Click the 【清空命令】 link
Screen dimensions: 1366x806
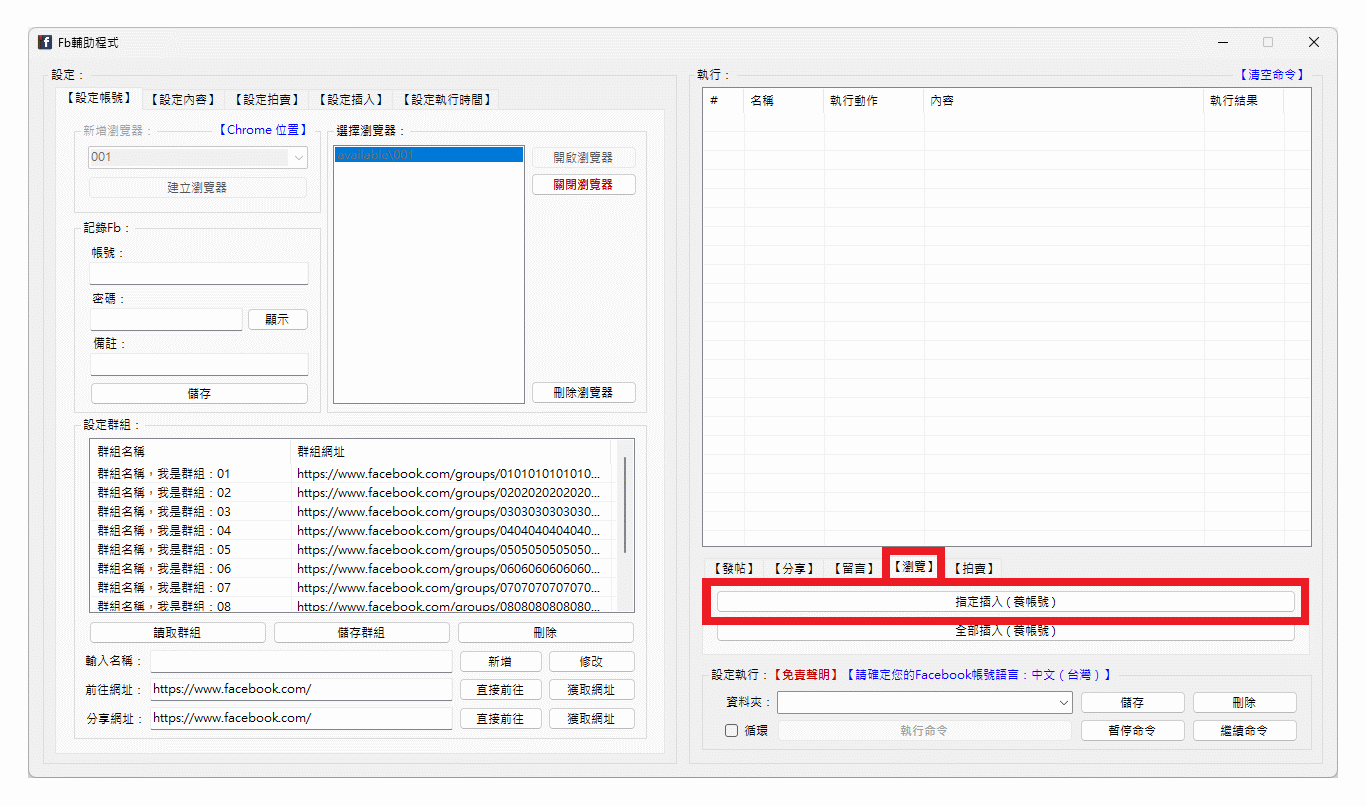click(1272, 75)
